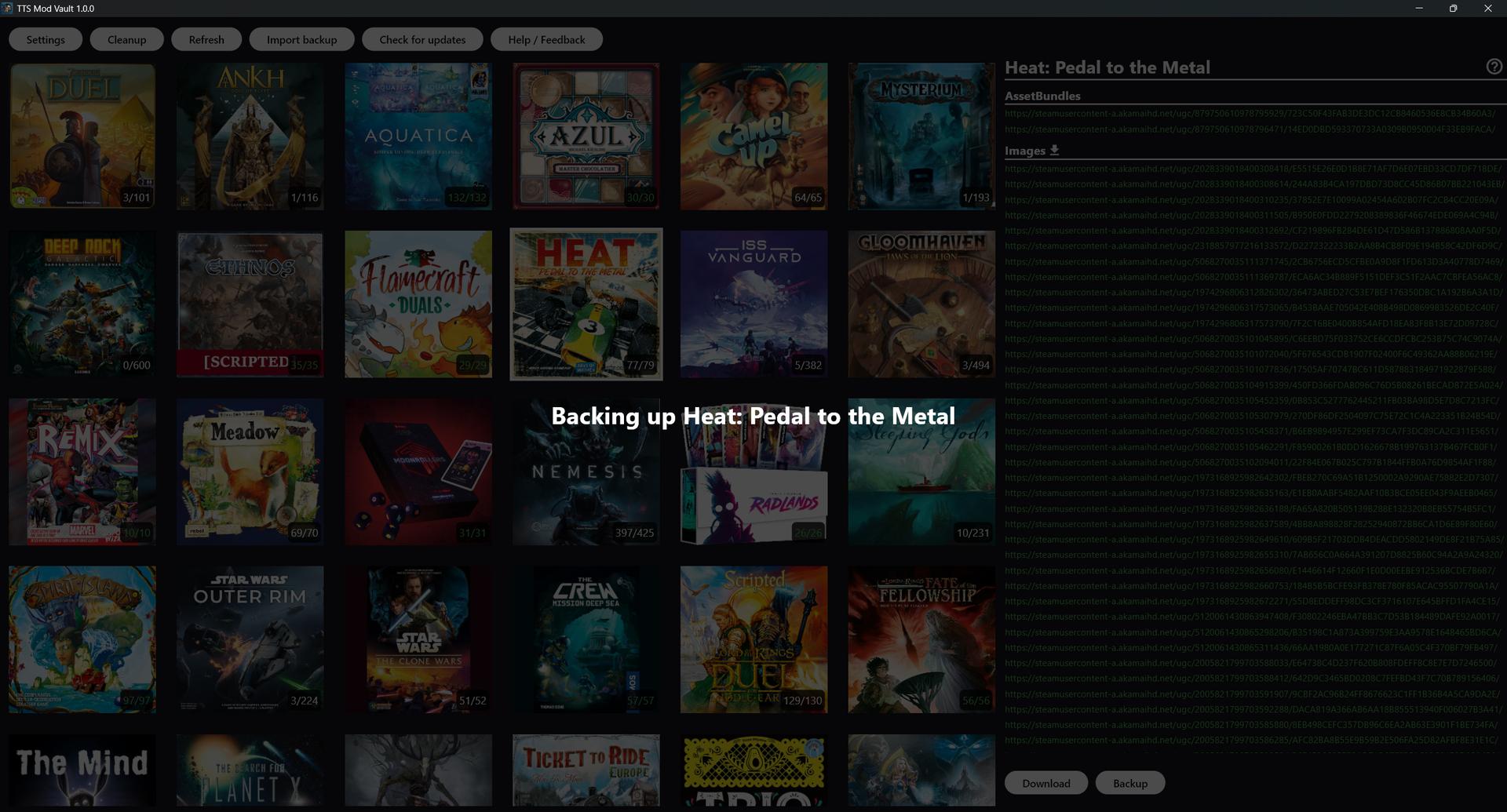This screenshot has width=1507, height=812.
Task: Select the Star Wars Outer Rim thumbnail
Action: coord(250,639)
